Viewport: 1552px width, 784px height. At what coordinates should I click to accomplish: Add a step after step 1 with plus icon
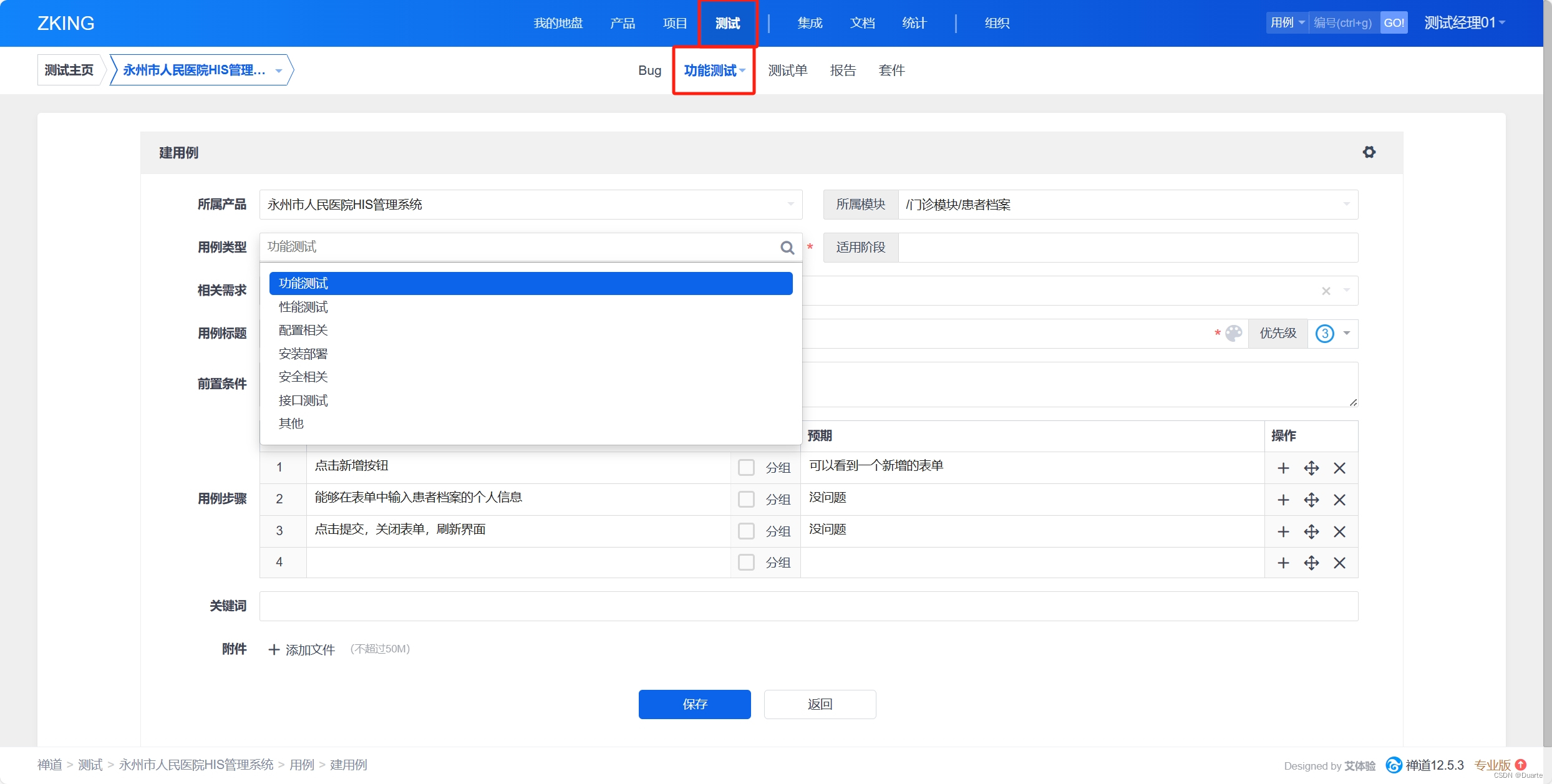tap(1283, 468)
